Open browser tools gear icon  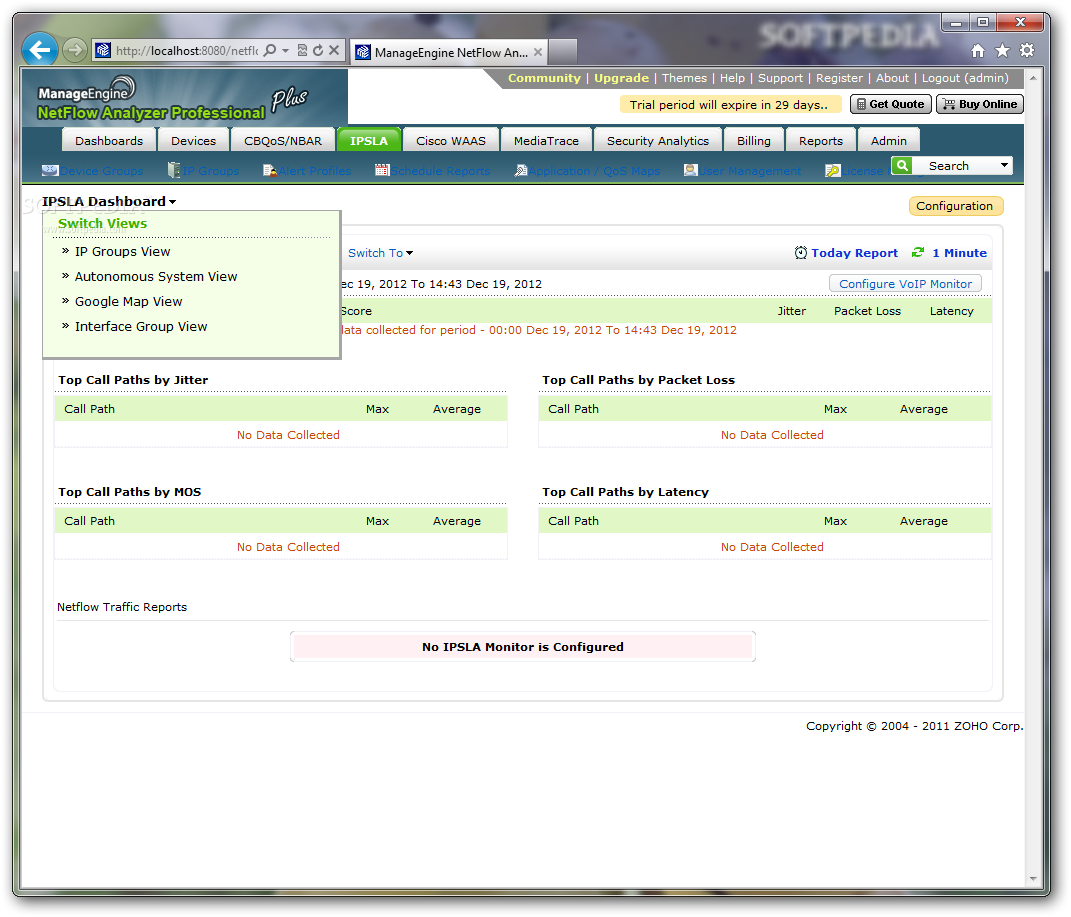pyautogui.click(x=1027, y=51)
